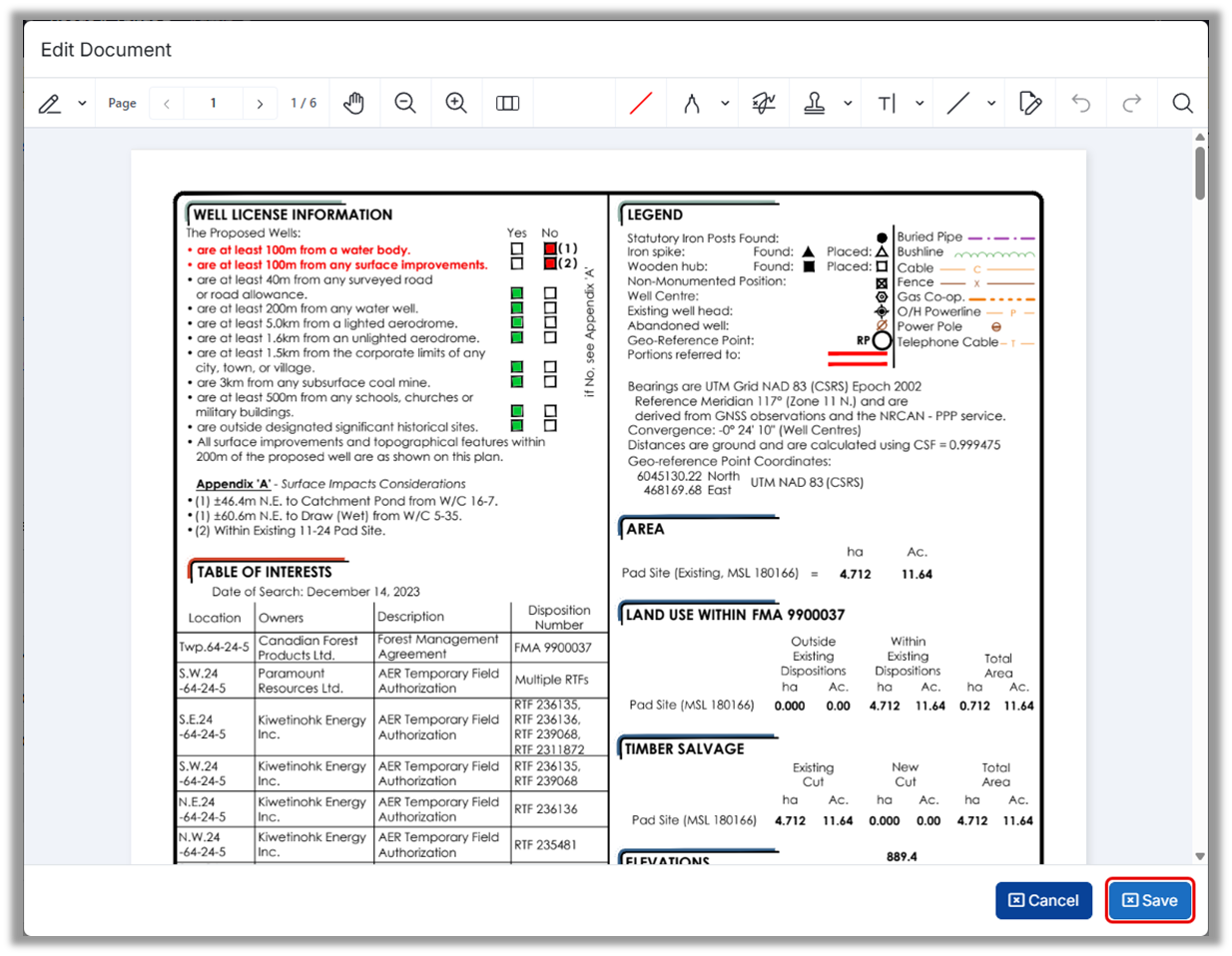Click the red stroke color swatch

click(641, 103)
